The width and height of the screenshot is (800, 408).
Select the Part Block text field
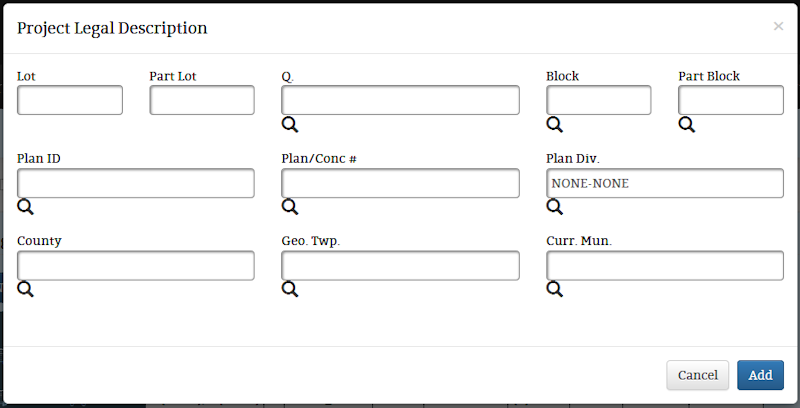click(x=731, y=100)
